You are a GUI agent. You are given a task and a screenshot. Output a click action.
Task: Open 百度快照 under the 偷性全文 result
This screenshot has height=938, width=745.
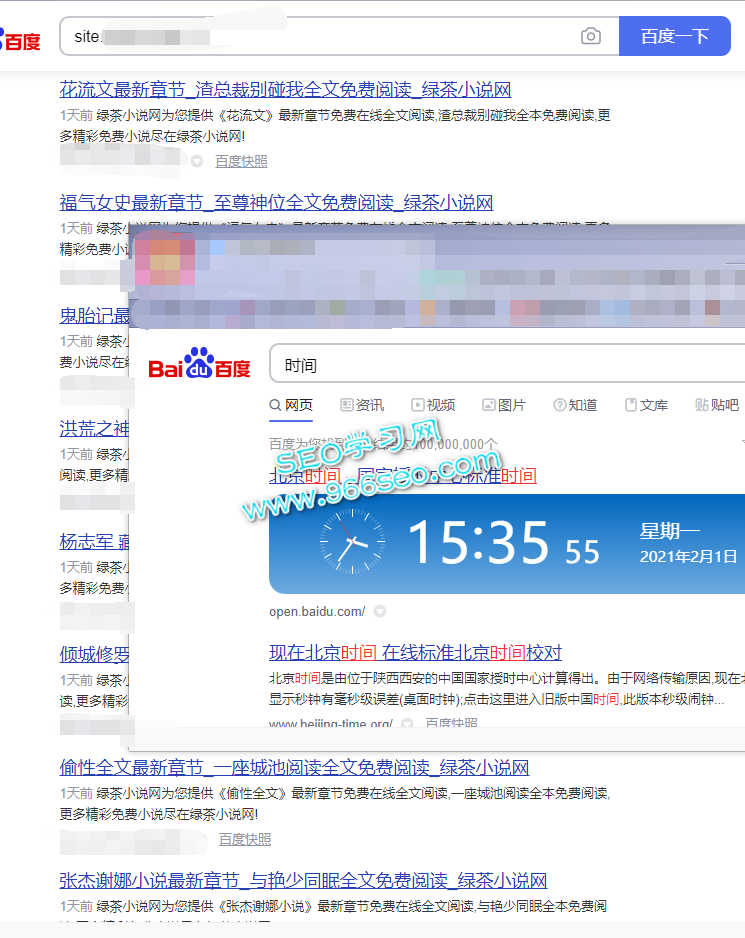pyautogui.click(x=245, y=840)
